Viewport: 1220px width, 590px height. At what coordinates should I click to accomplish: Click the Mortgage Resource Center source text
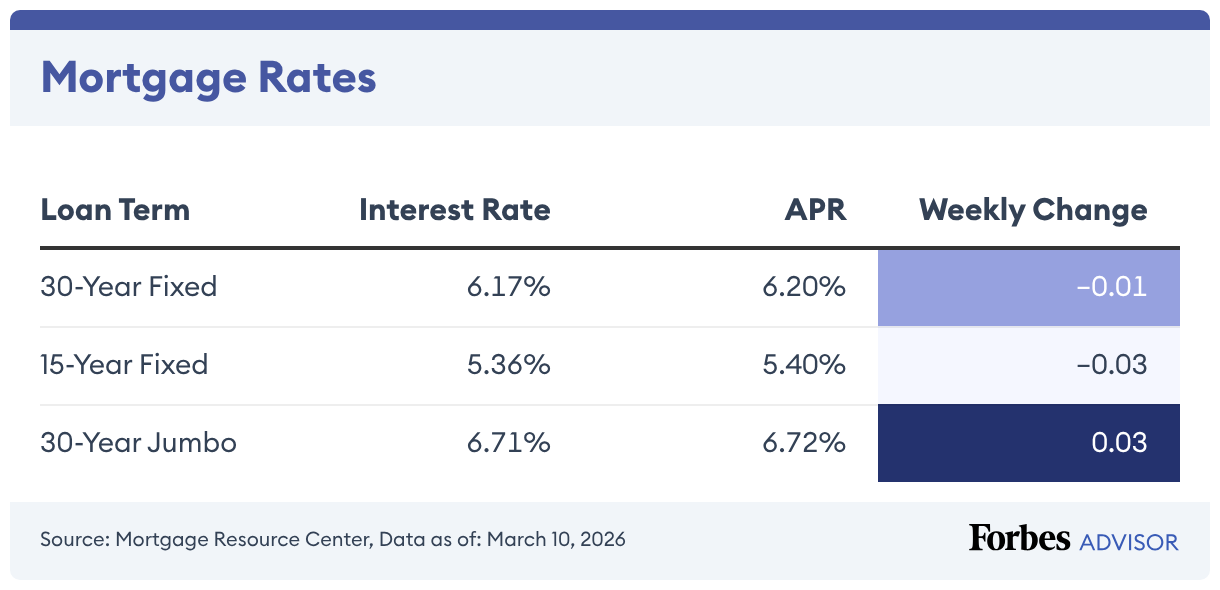243,540
